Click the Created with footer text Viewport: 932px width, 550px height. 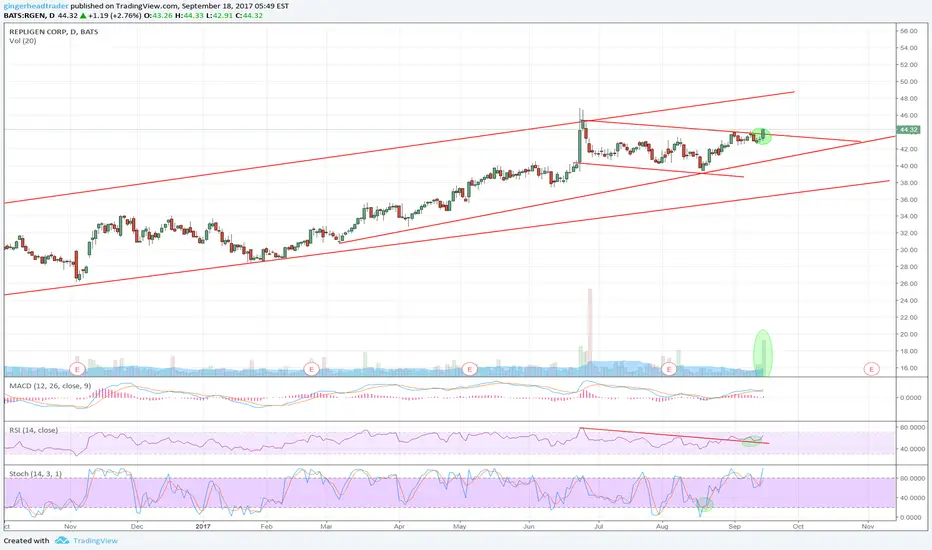point(26,540)
